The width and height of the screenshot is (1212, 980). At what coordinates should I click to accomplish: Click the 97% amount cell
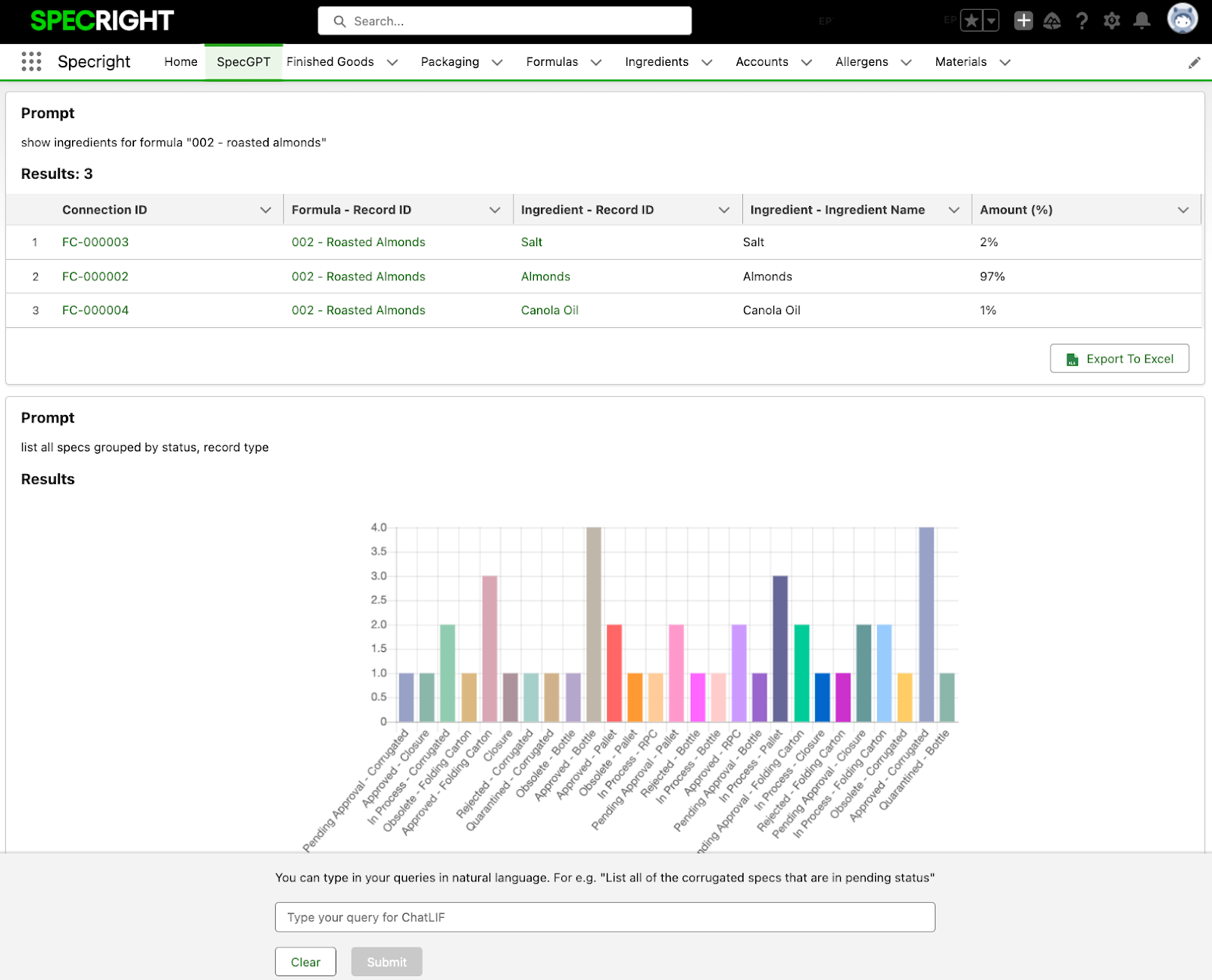(992, 276)
